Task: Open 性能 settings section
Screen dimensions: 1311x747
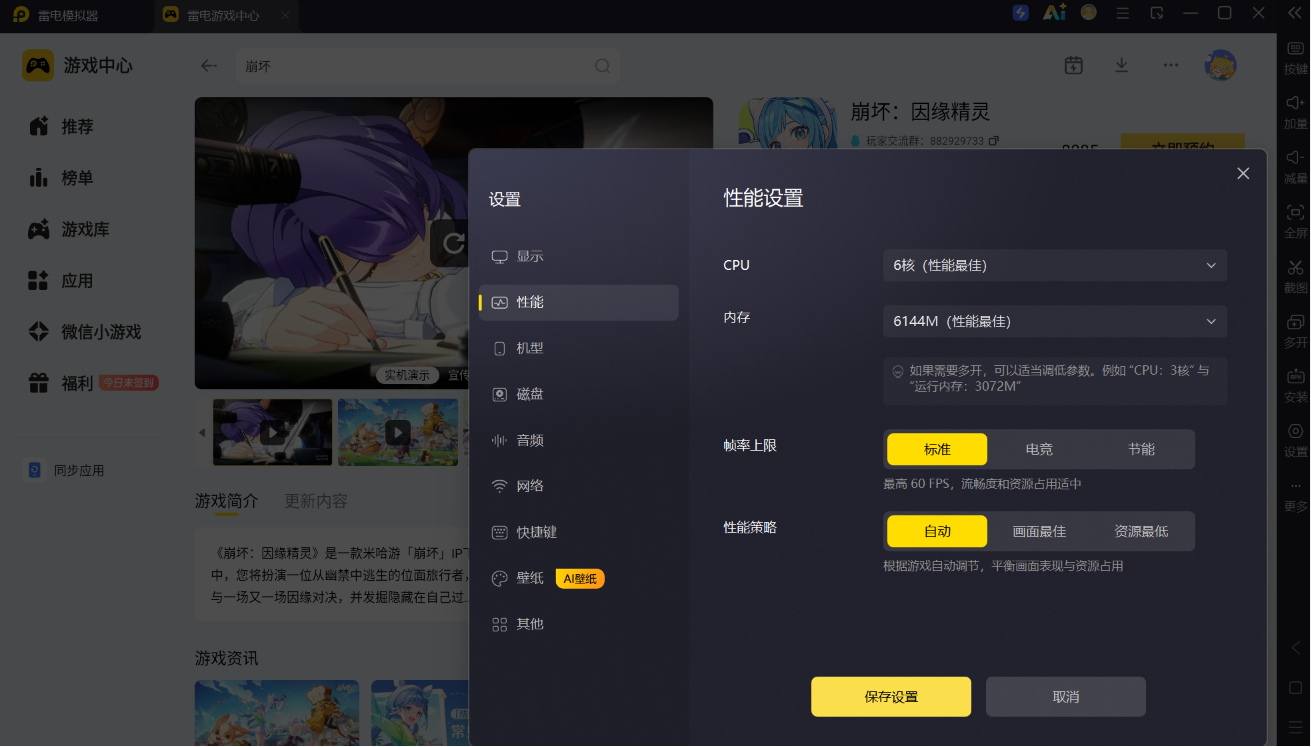Action: tap(579, 302)
